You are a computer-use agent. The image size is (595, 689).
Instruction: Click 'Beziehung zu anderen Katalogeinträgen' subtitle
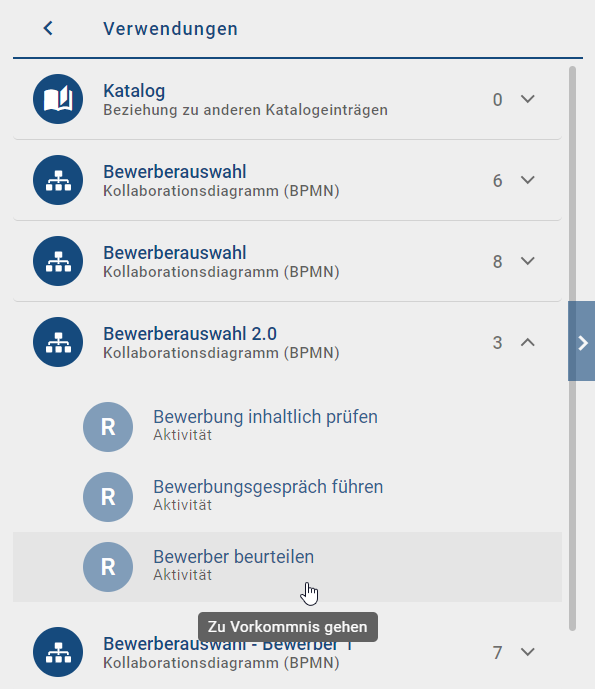tap(245, 110)
